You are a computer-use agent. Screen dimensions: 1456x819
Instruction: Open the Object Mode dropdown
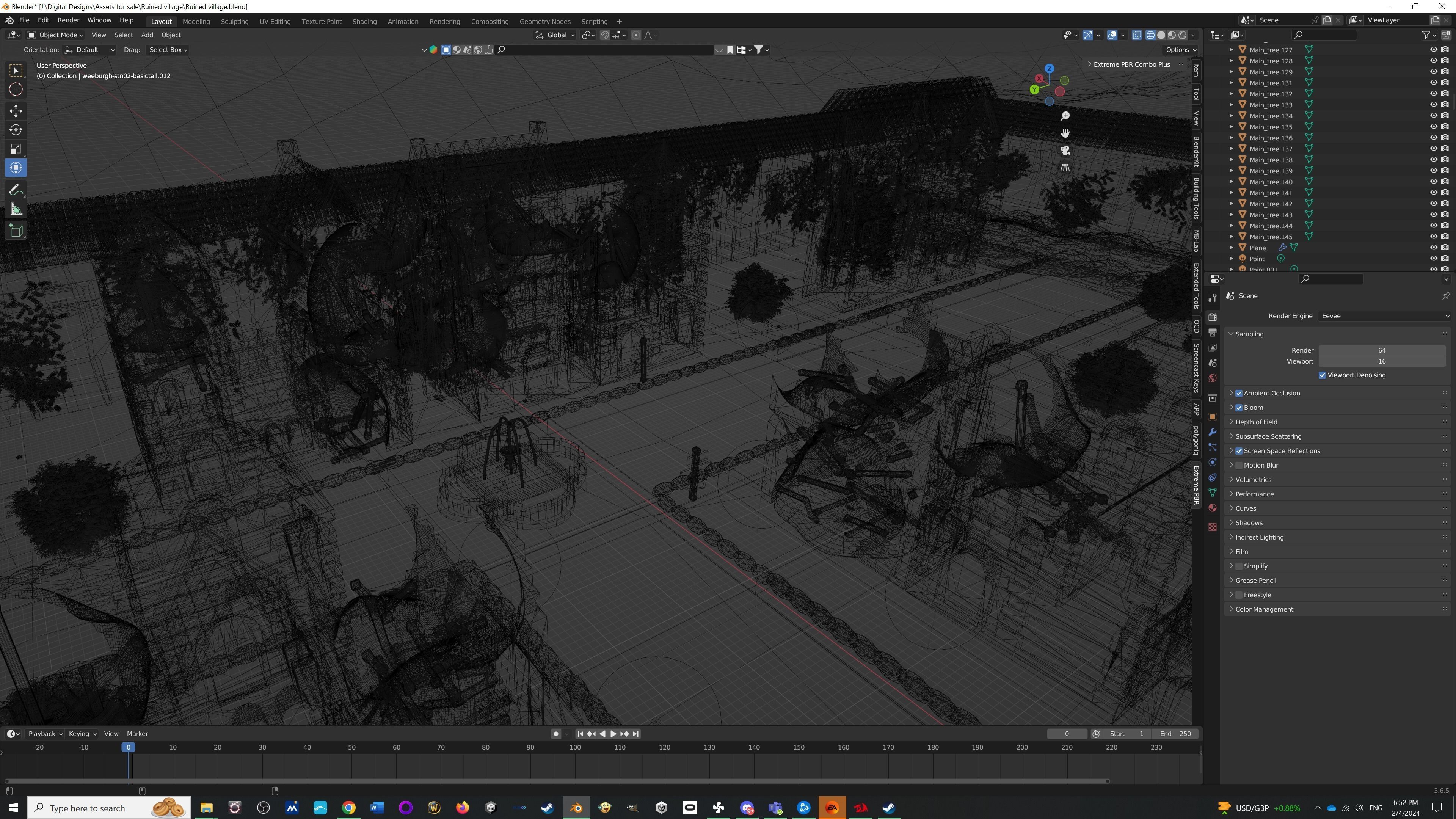55,35
